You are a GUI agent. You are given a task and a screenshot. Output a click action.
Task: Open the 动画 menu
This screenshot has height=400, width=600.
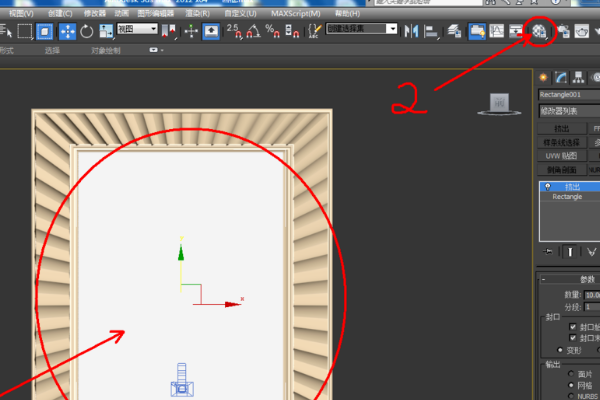point(122,14)
